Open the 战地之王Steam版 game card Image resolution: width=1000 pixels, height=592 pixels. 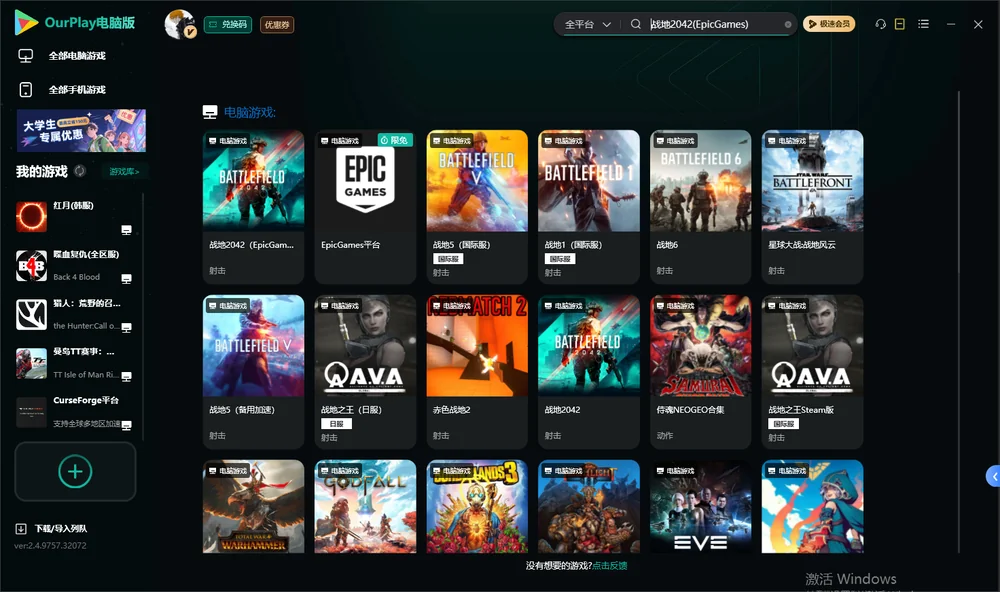(812, 372)
